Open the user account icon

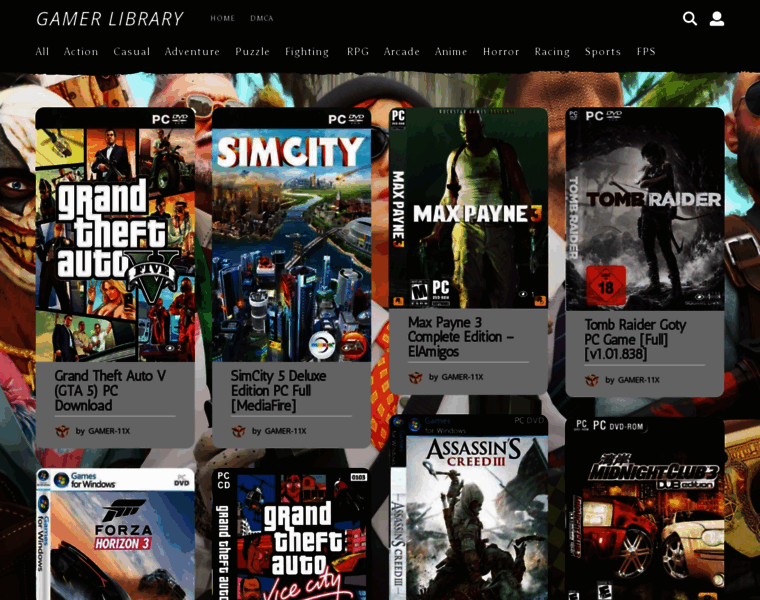point(717,18)
